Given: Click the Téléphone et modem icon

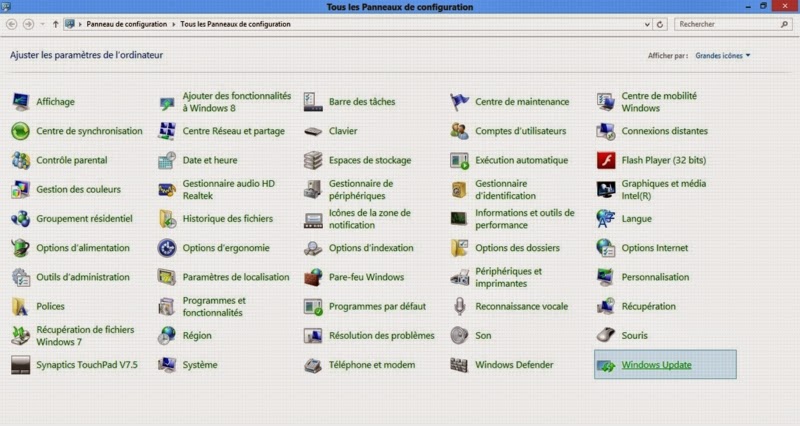Looking at the screenshot, I should [x=313, y=365].
